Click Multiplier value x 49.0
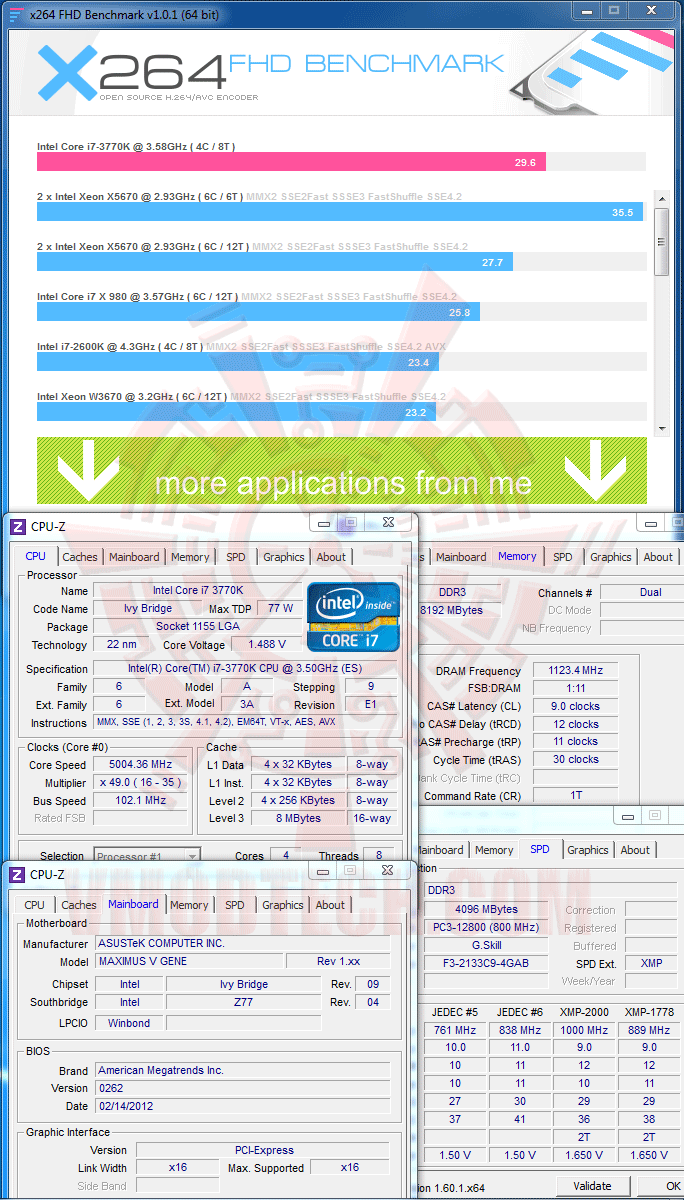Viewport: 684px width, 1200px height. tap(139, 783)
